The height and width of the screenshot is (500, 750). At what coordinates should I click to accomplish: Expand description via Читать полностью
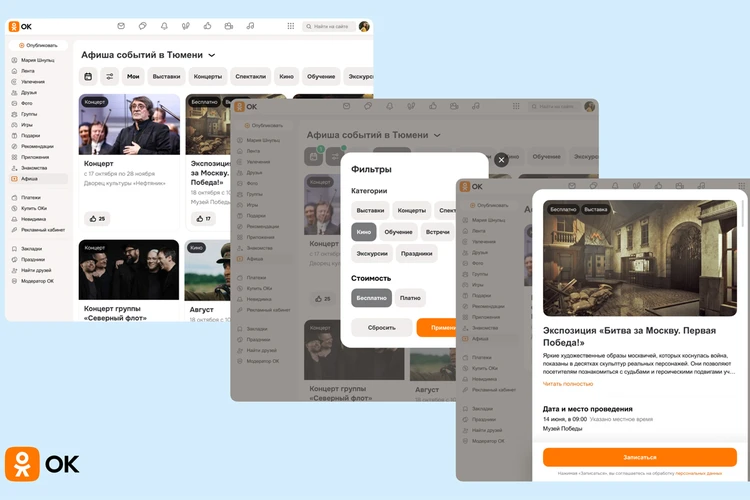[567, 383]
